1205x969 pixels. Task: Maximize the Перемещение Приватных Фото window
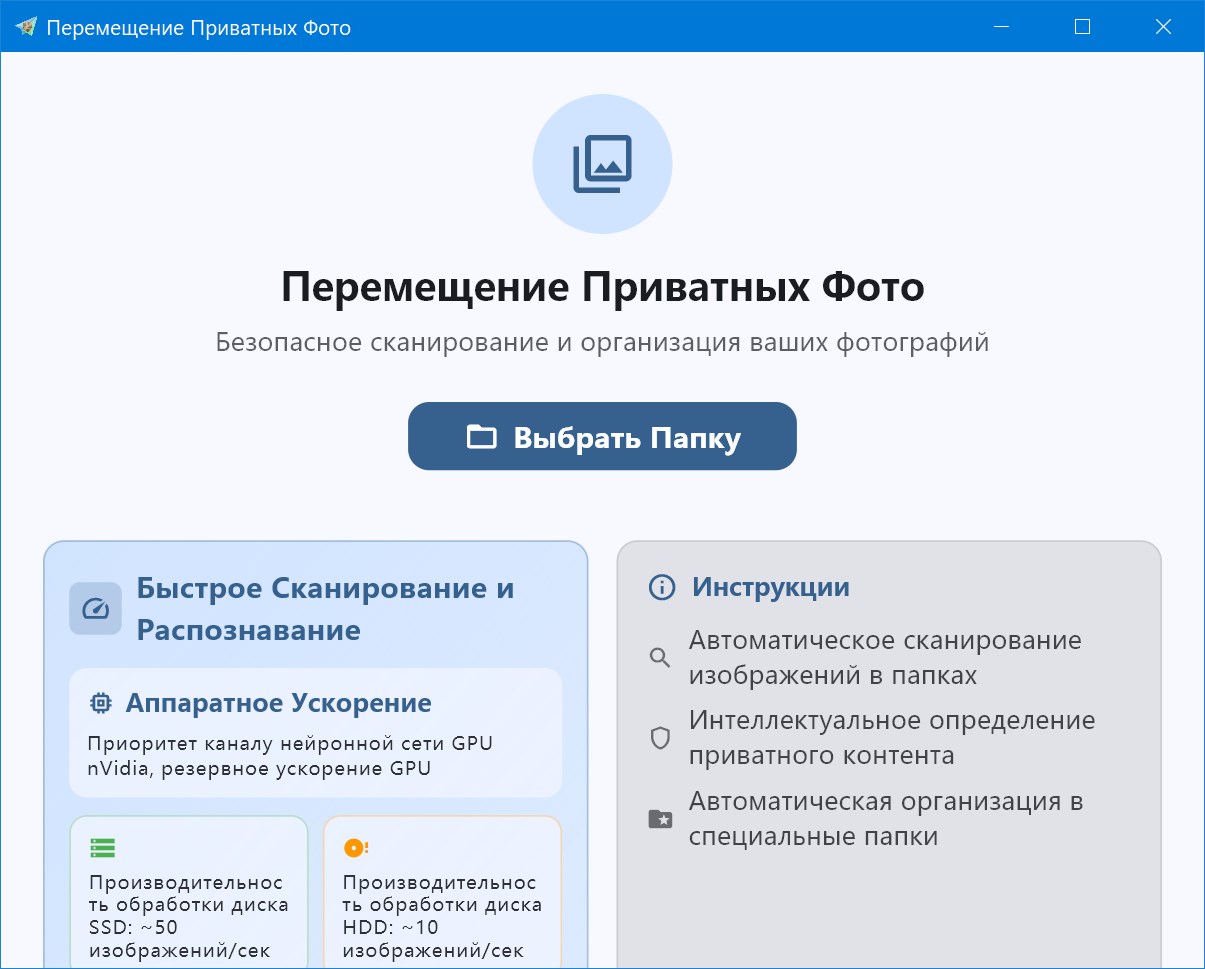pos(1082,27)
